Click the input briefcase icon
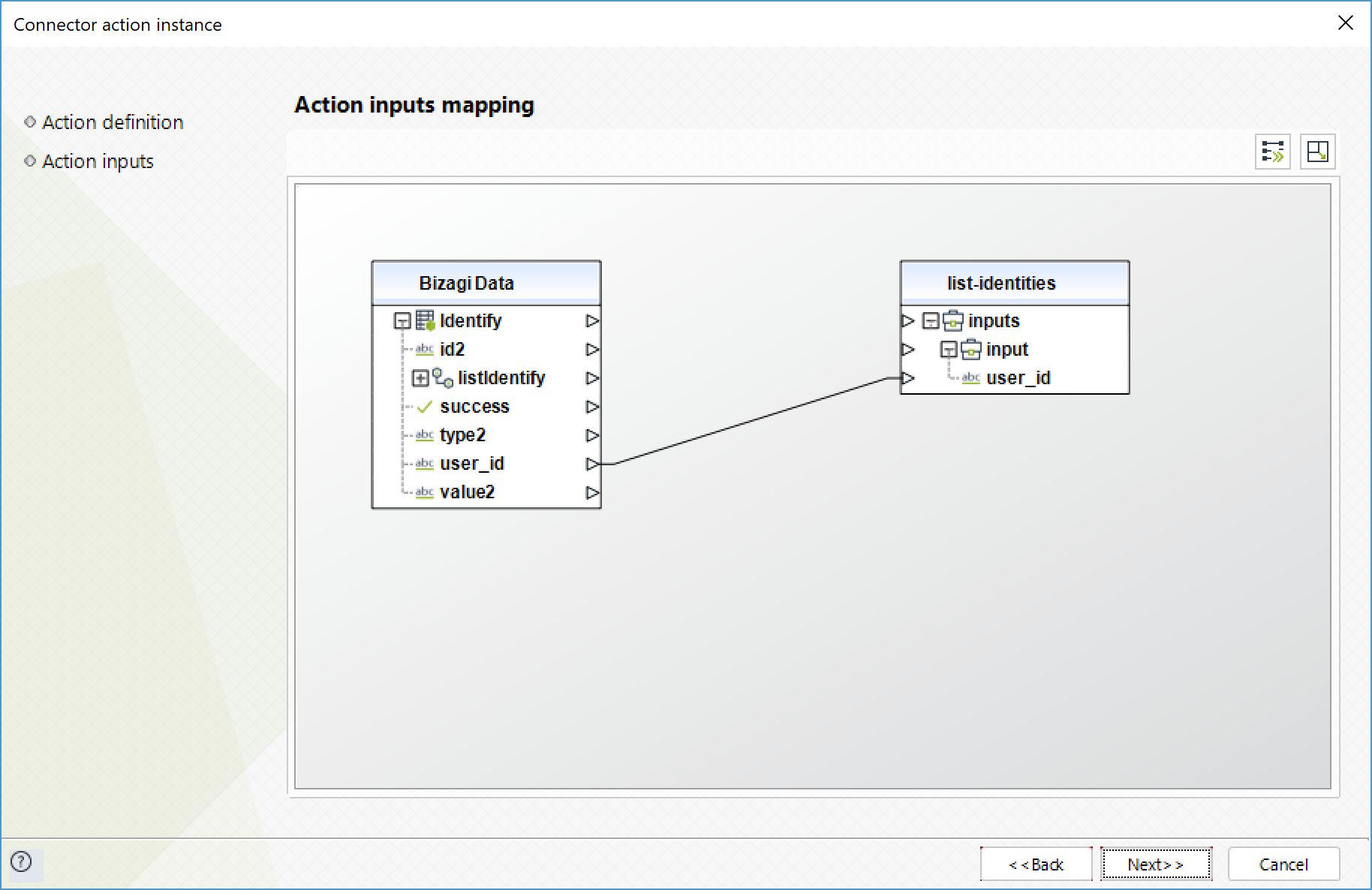This screenshot has width=1372, height=890. point(971,350)
